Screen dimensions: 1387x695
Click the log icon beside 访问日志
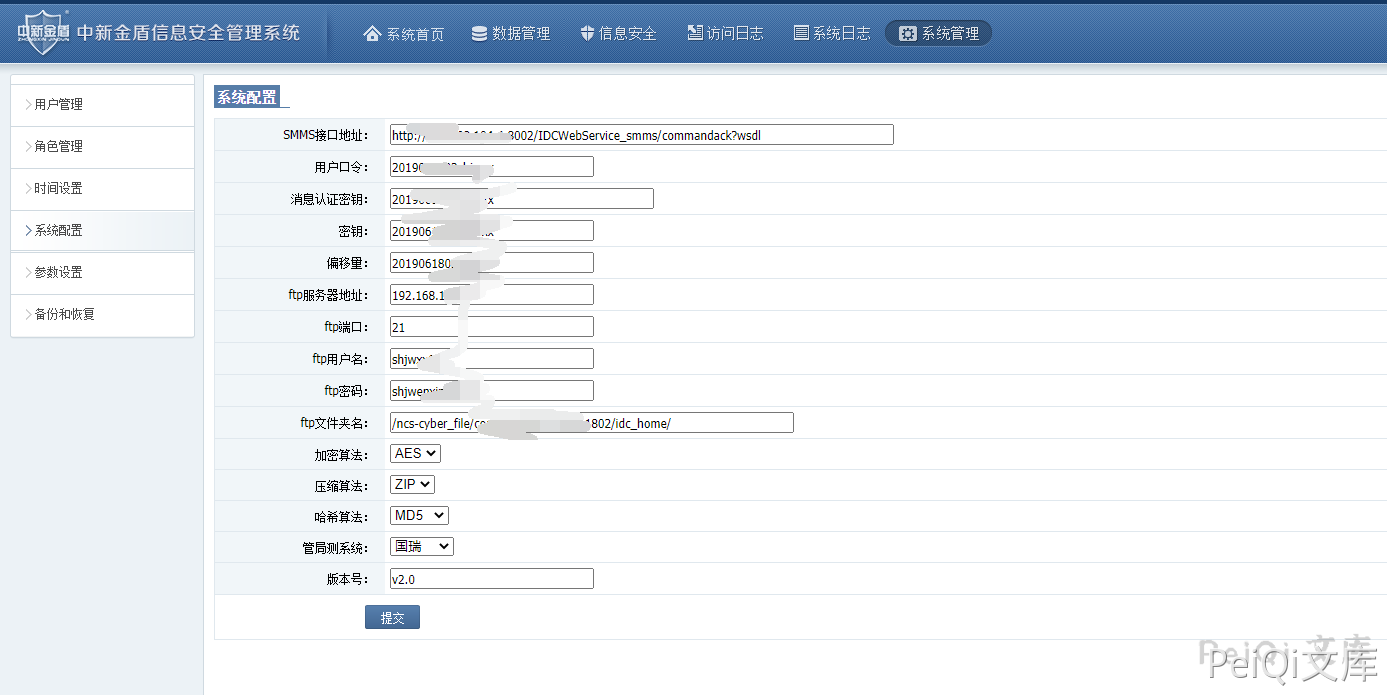pyautogui.click(x=695, y=33)
